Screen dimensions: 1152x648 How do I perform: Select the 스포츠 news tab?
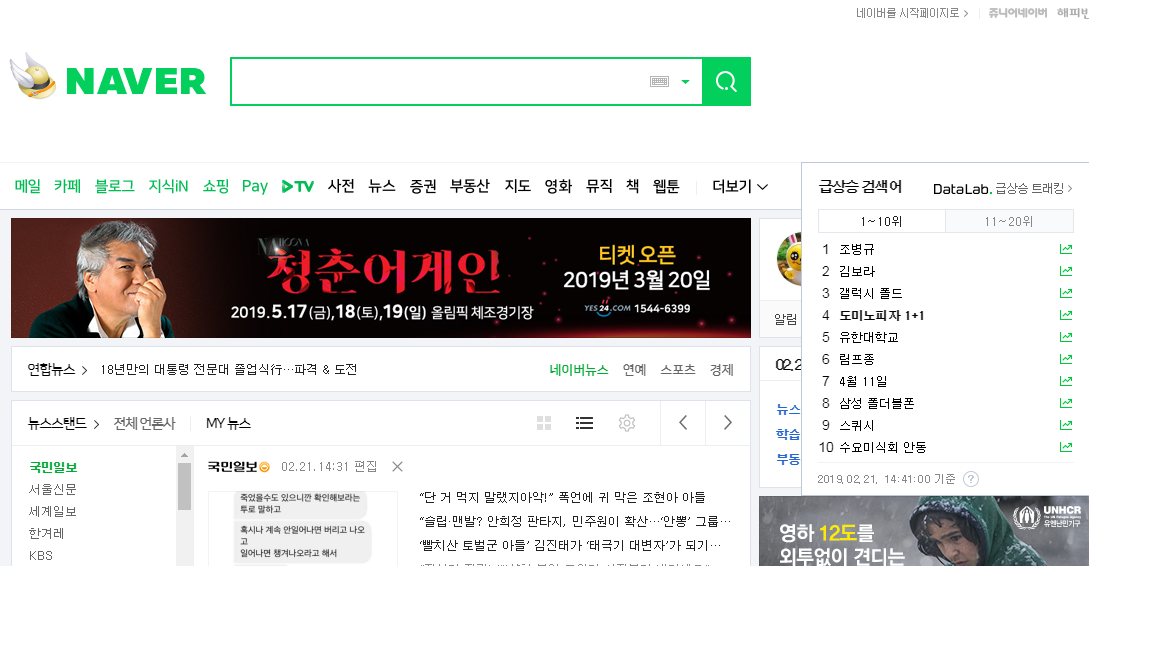click(677, 370)
